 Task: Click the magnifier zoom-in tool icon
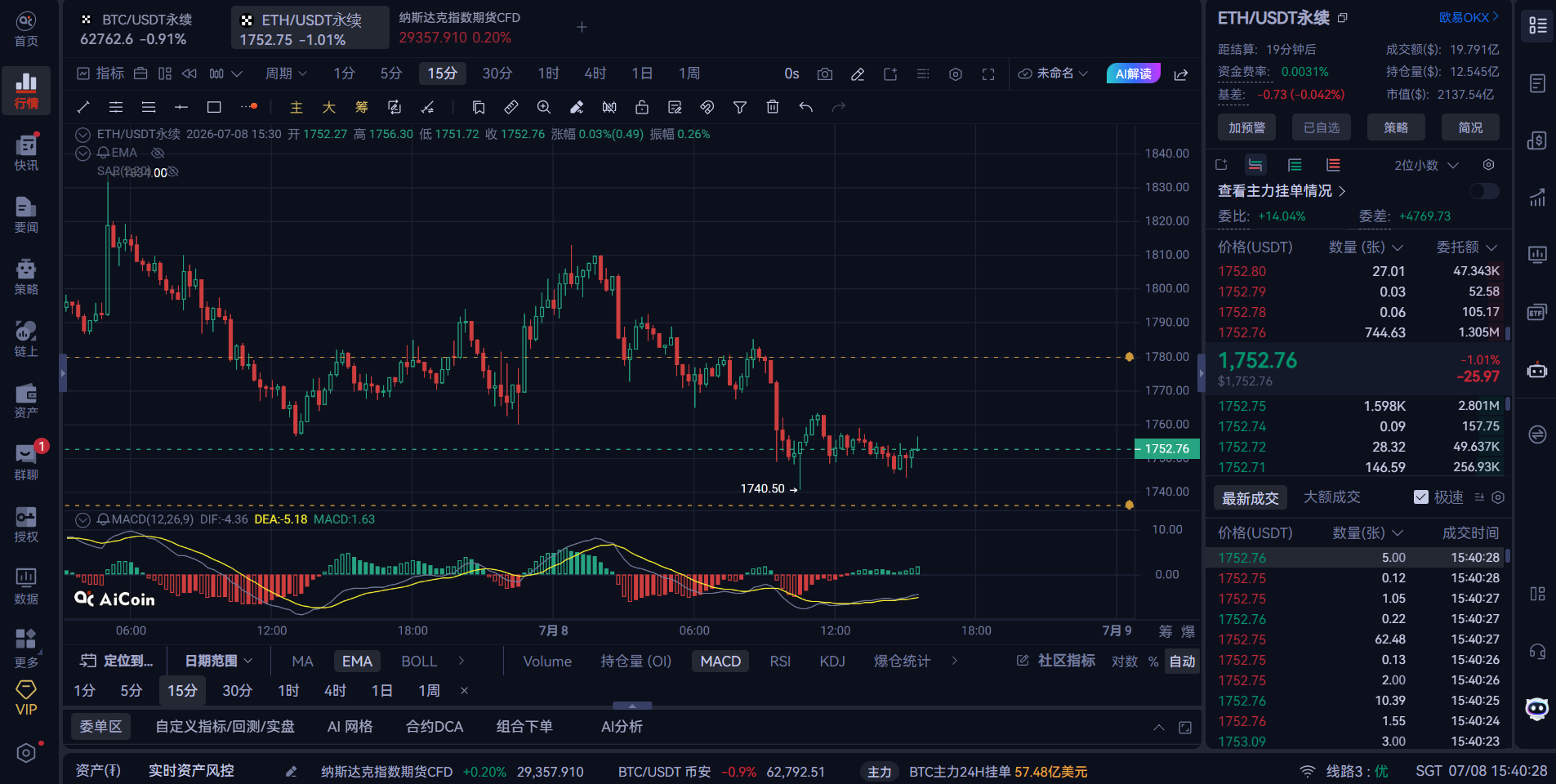(x=544, y=107)
